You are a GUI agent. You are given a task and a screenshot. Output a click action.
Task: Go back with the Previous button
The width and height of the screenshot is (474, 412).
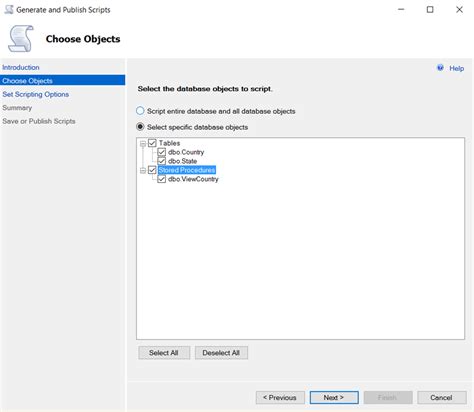click(280, 398)
